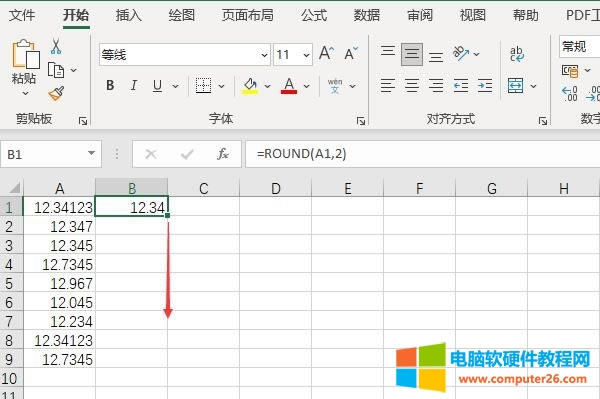Click the Merge and Center icon

tap(515, 85)
